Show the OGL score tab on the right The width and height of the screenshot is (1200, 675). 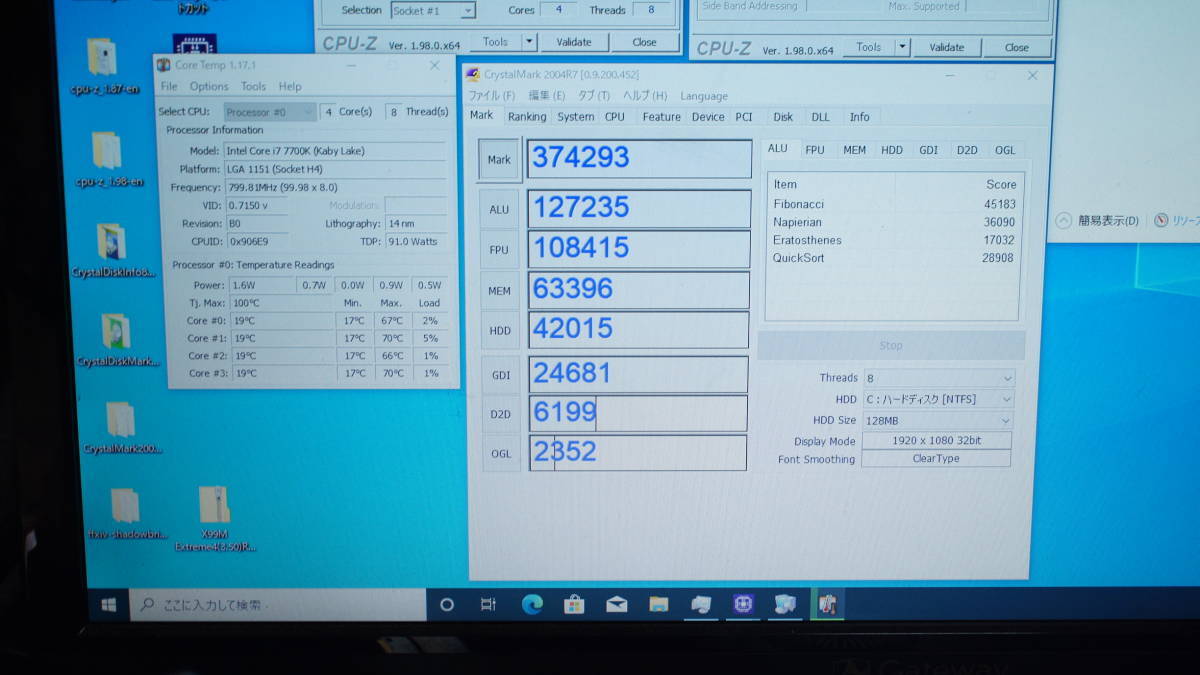(1005, 150)
